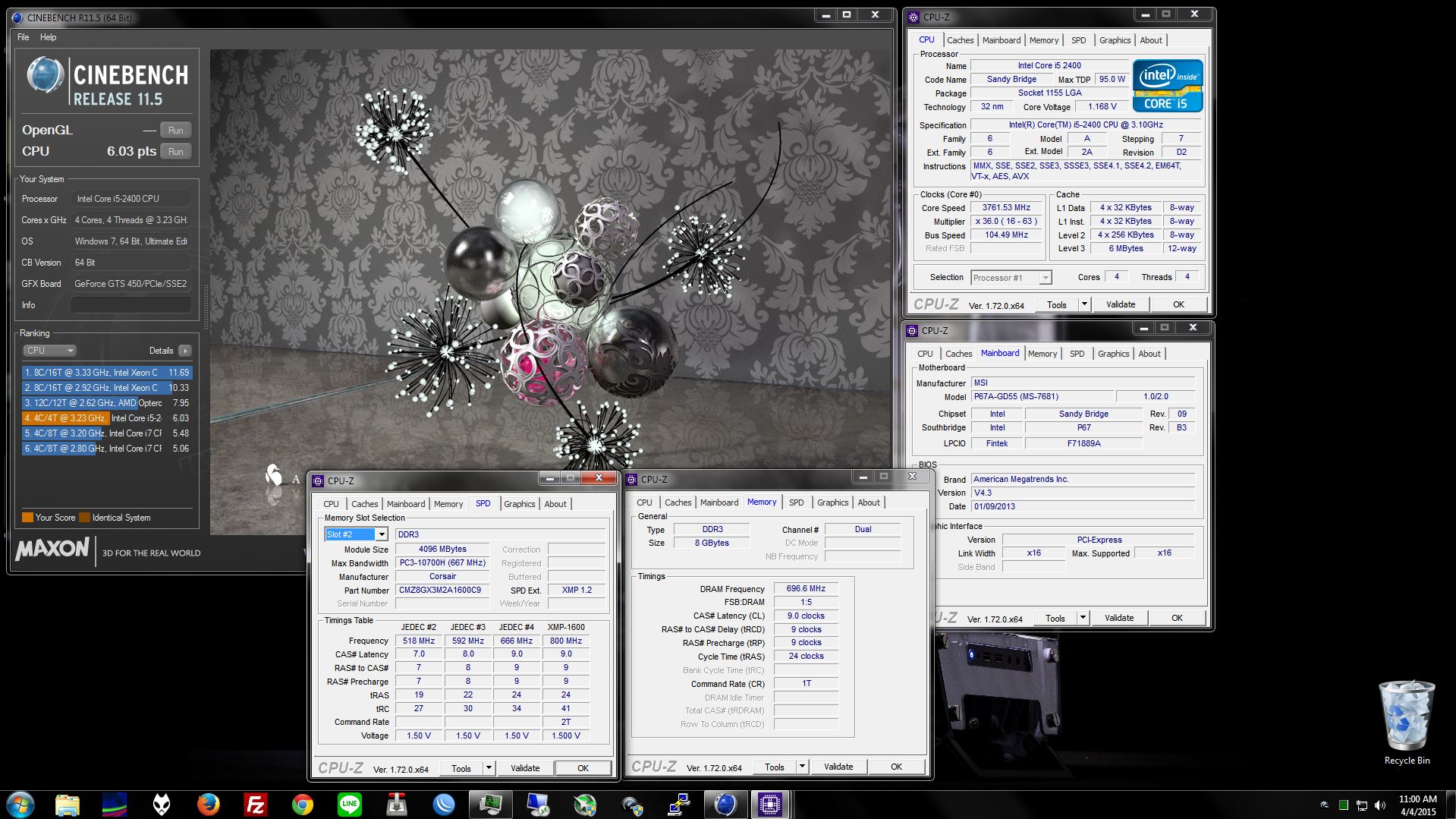The width and height of the screenshot is (1456, 819).
Task: Run the OpenGL benchmark in Cinebench
Action: pos(175,131)
